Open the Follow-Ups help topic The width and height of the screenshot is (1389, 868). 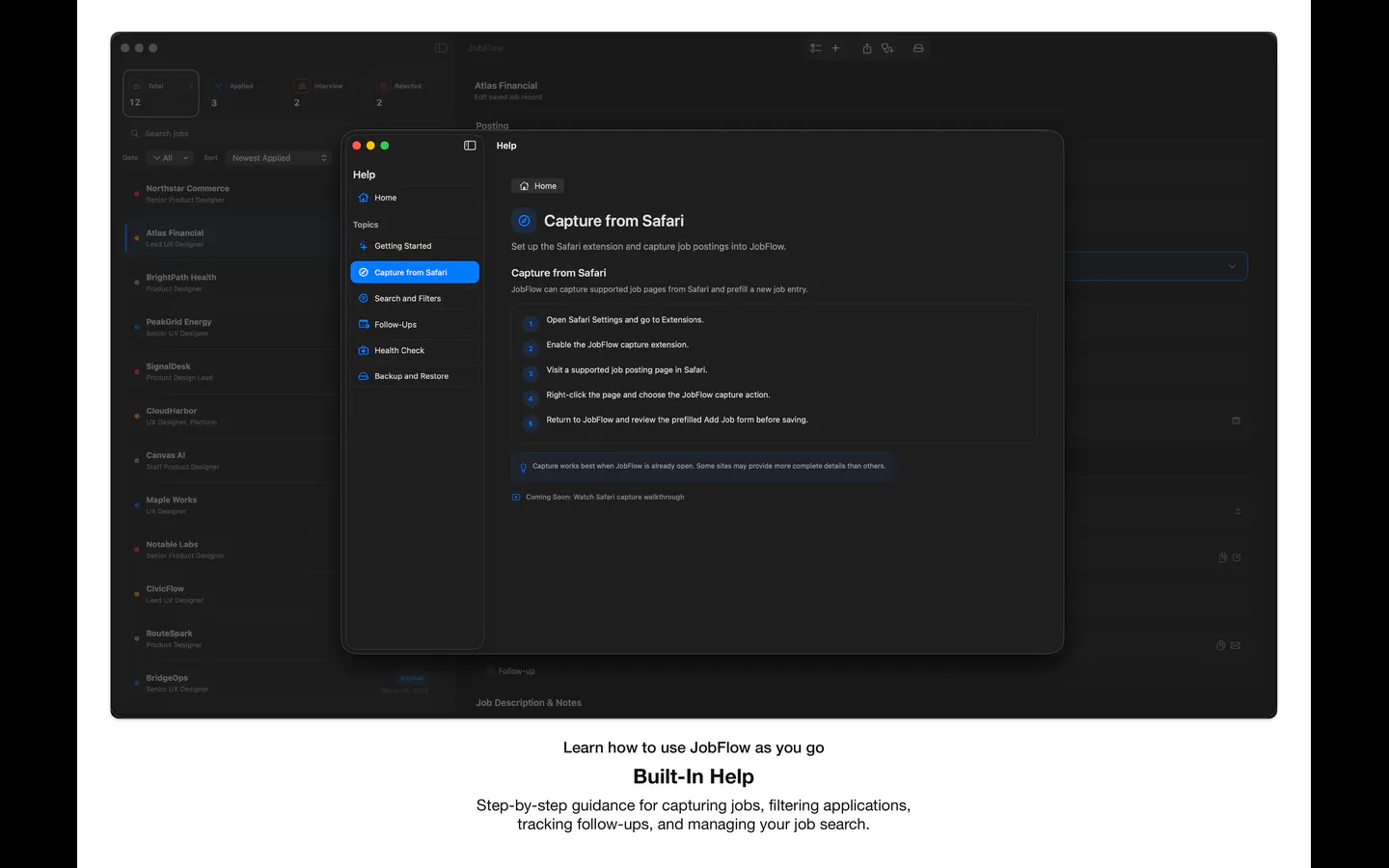[x=415, y=325]
